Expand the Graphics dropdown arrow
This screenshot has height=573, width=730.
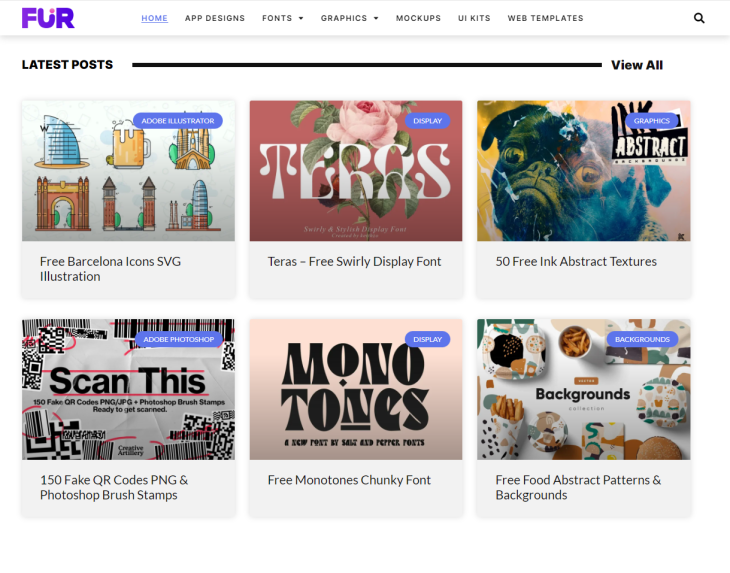coord(376,18)
